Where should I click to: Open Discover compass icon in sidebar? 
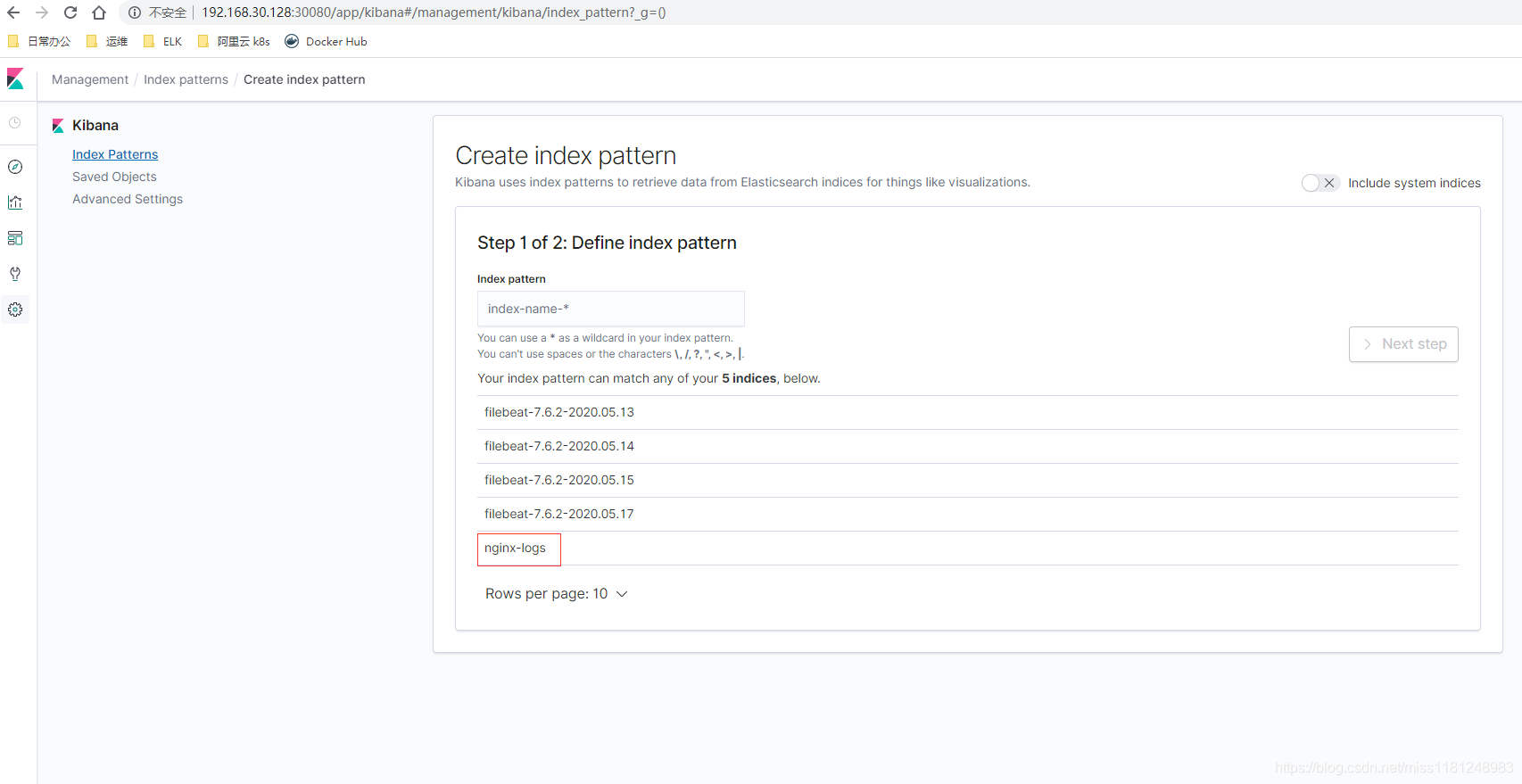(x=15, y=167)
